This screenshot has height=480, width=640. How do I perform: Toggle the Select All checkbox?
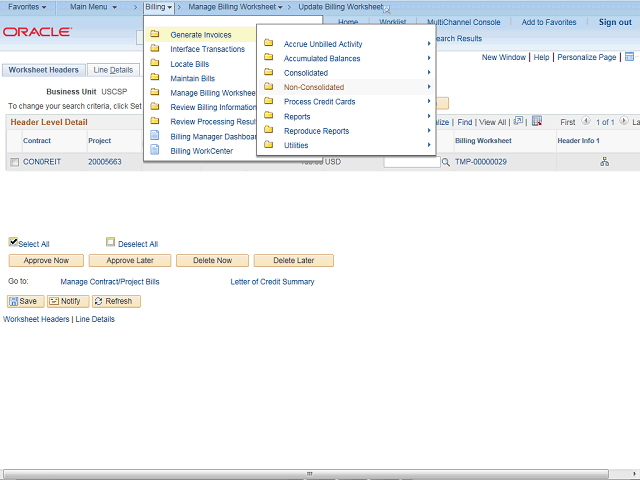pos(13,242)
